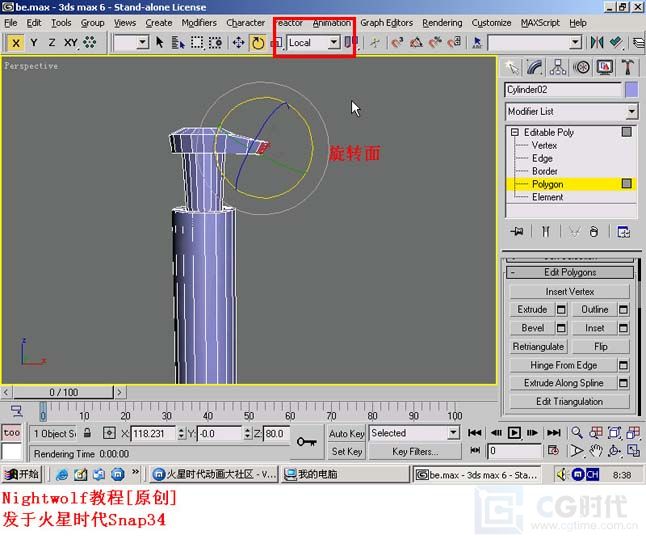646x539 pixels.
Task: Select the Edge sub-object level
Action: tap(542, 159)
